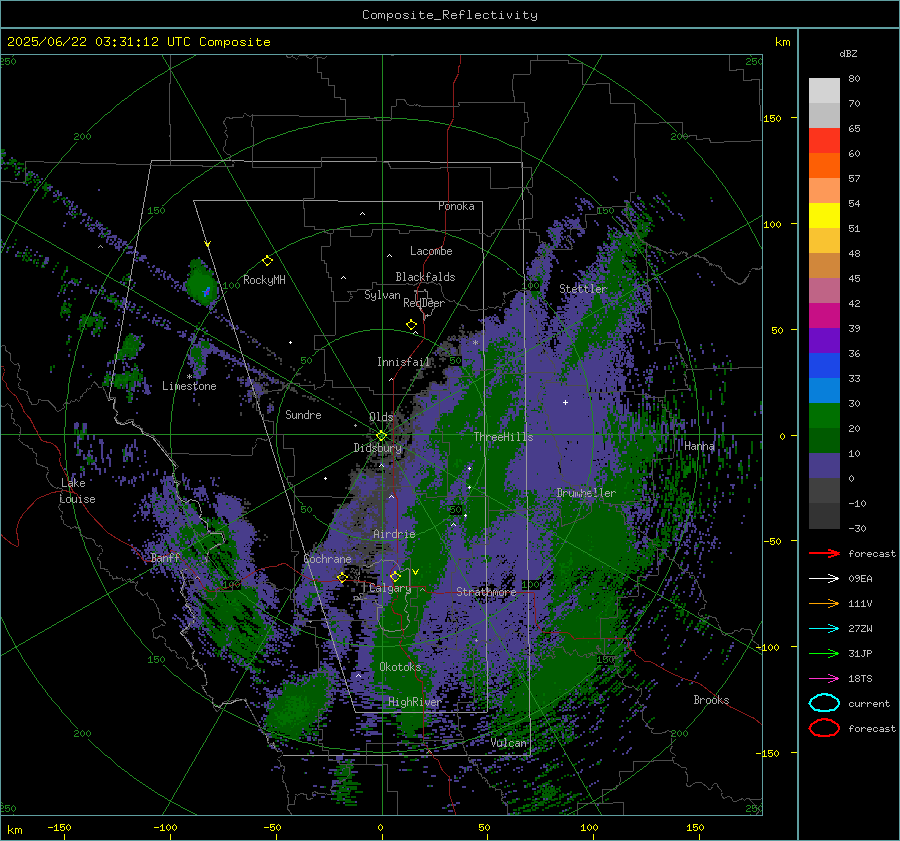Screen dimensions: 900x841
Task: Click the Drumheller city label
Action: (586, 493)
